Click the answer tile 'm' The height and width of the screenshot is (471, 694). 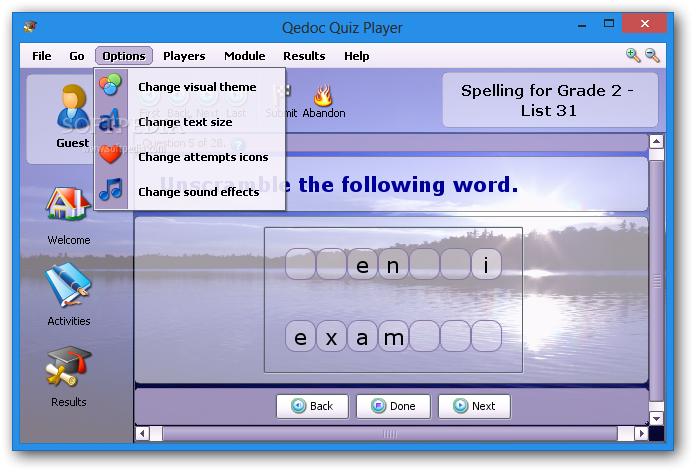pos(393,336)
